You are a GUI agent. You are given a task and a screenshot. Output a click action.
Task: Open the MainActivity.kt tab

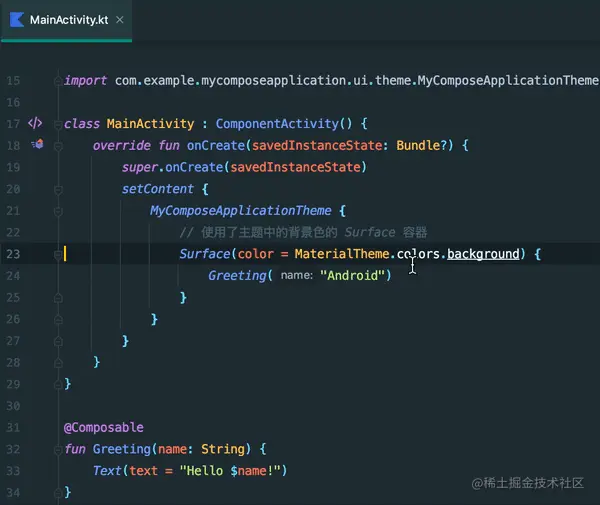pos(66,20)
